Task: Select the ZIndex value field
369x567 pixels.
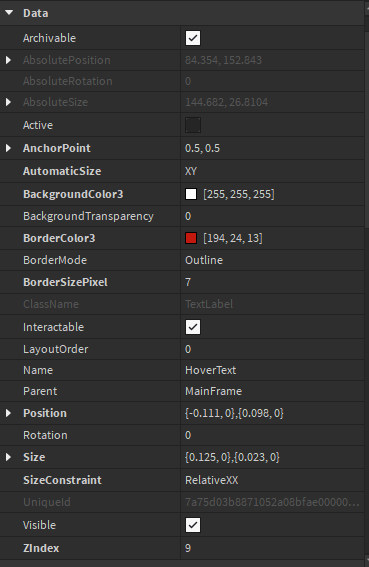Action: (272, 548)
